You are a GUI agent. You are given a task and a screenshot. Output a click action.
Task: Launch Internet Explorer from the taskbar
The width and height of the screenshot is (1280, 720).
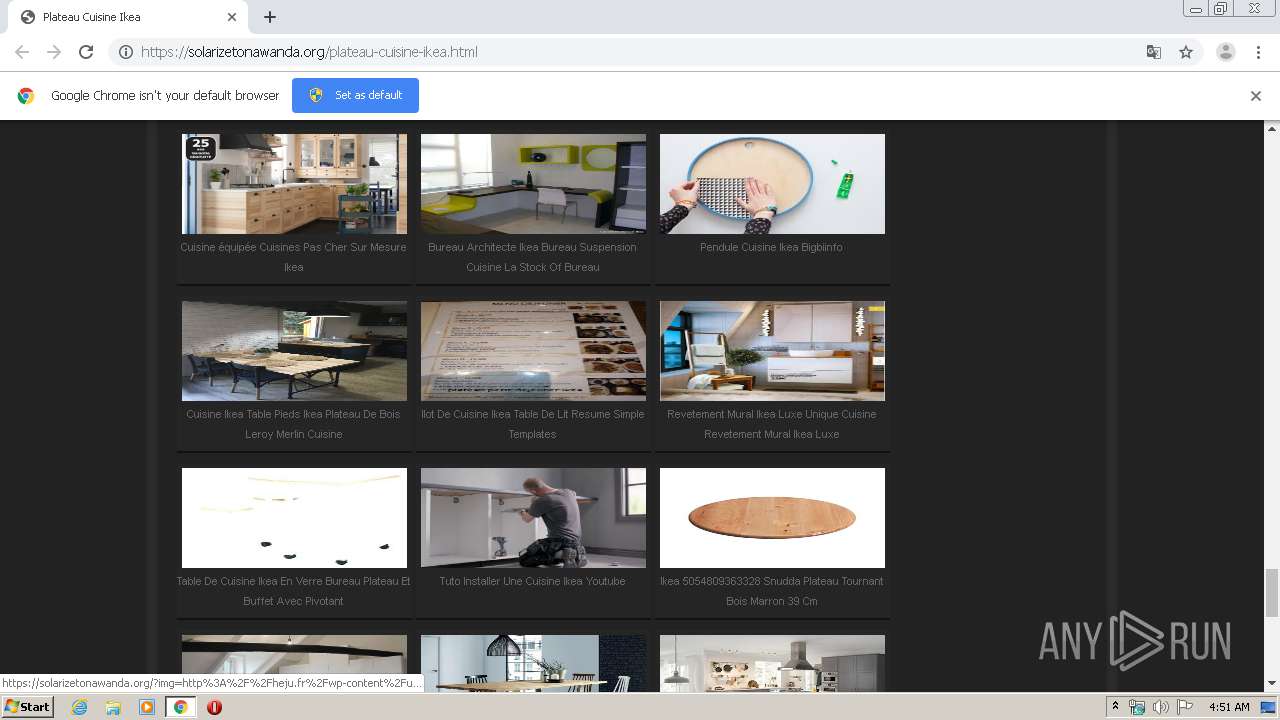coord(79,707)
